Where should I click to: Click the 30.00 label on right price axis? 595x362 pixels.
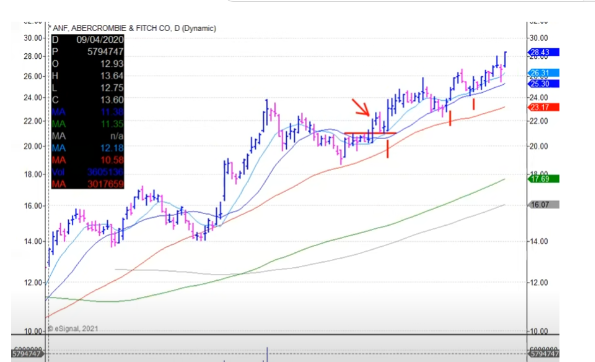pyautogui.click(x=539, y=38)
